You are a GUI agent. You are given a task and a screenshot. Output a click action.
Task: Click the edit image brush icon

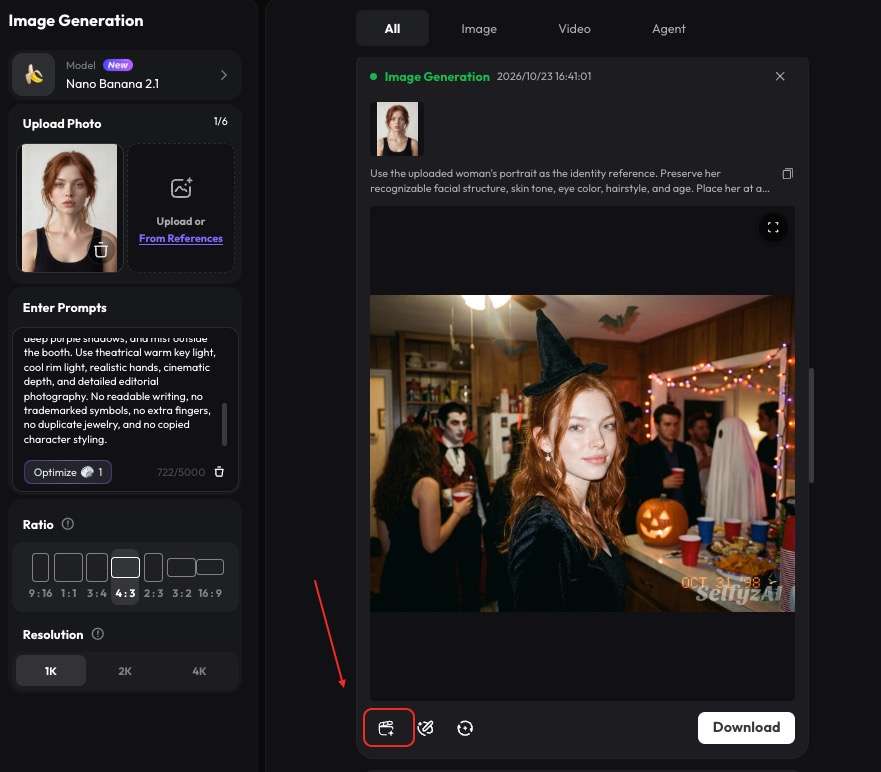(x=425, y=728)
